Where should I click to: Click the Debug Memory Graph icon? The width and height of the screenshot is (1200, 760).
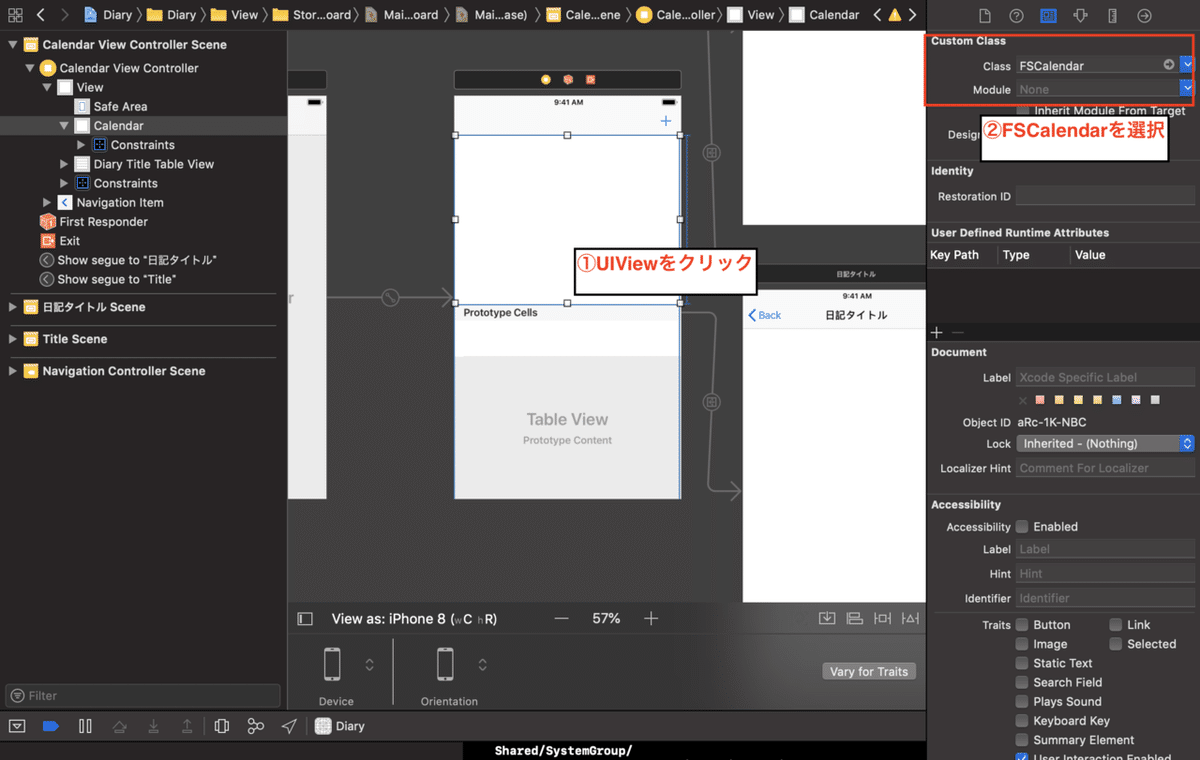256,726
